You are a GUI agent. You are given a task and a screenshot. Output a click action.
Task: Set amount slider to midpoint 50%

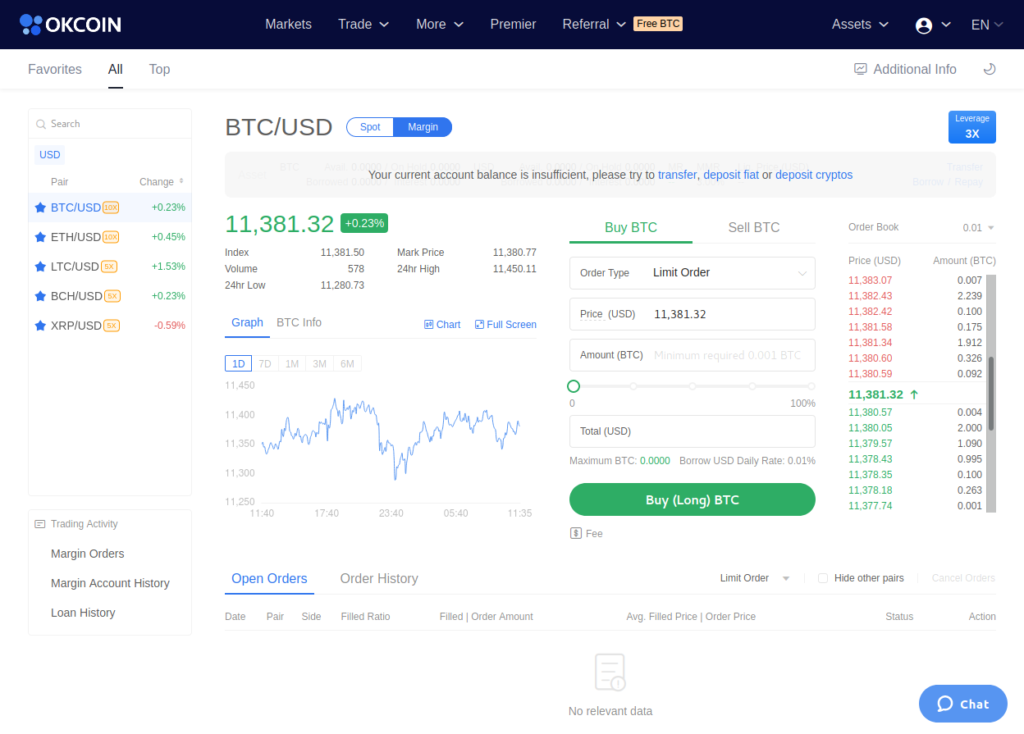(692, 387)
